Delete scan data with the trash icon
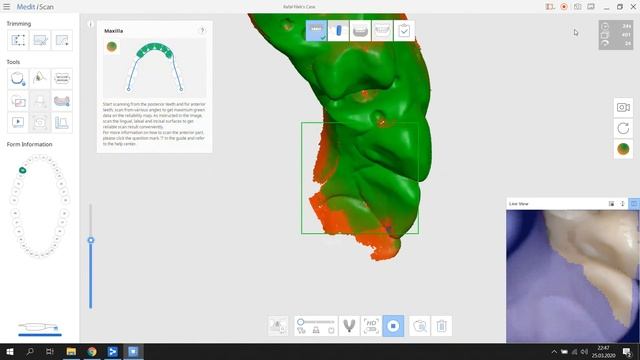This screenshot has width=640, height=360. coord(442,326)
